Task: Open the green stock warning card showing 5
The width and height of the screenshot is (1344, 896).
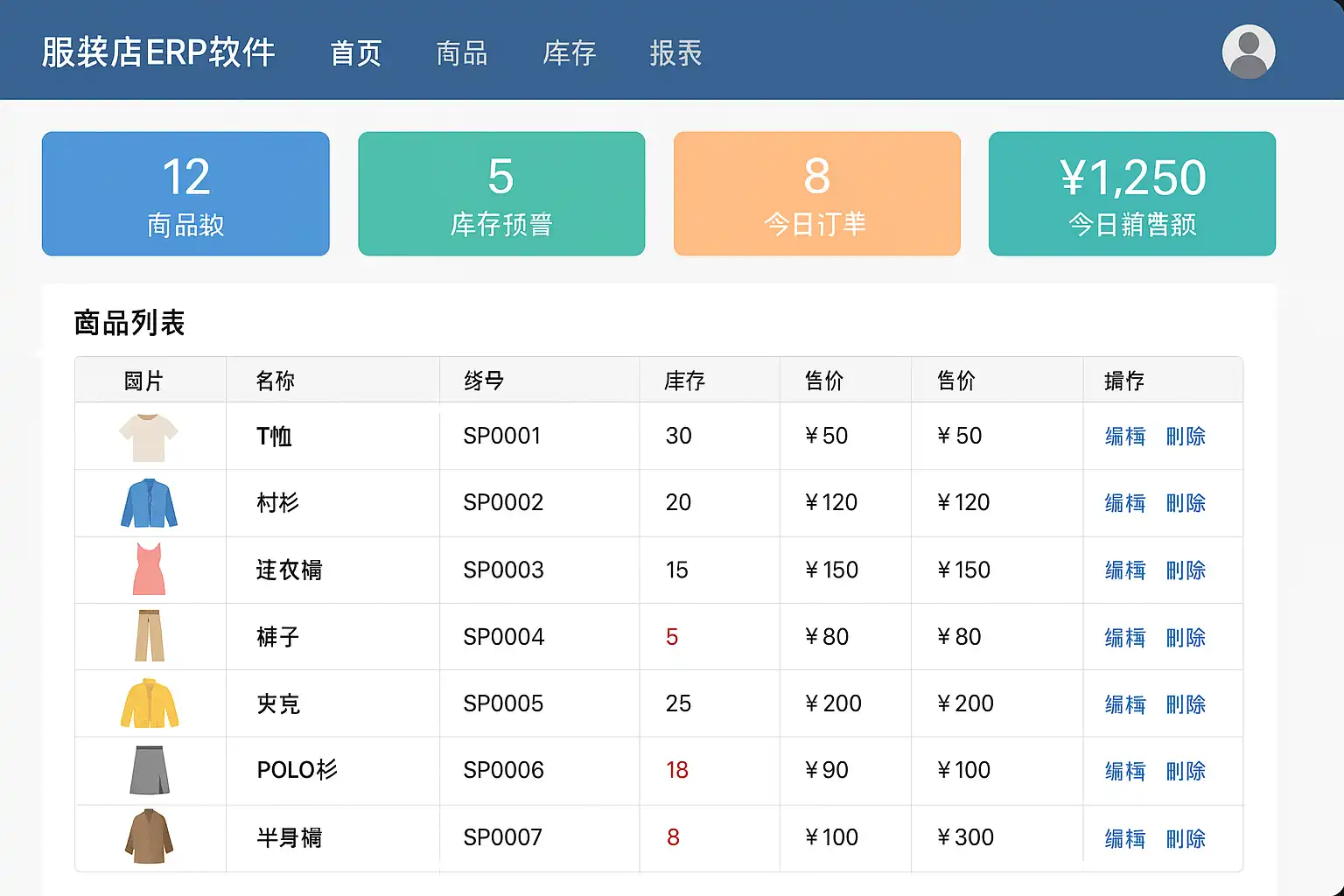Action: click(x=501, y=194)
